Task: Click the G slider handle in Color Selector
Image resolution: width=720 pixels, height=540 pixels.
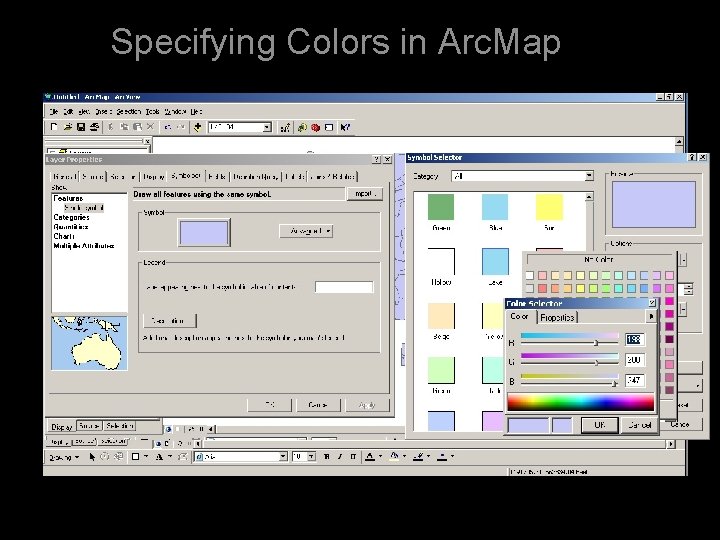Action: pyautogui.click(x=596, y=362)
